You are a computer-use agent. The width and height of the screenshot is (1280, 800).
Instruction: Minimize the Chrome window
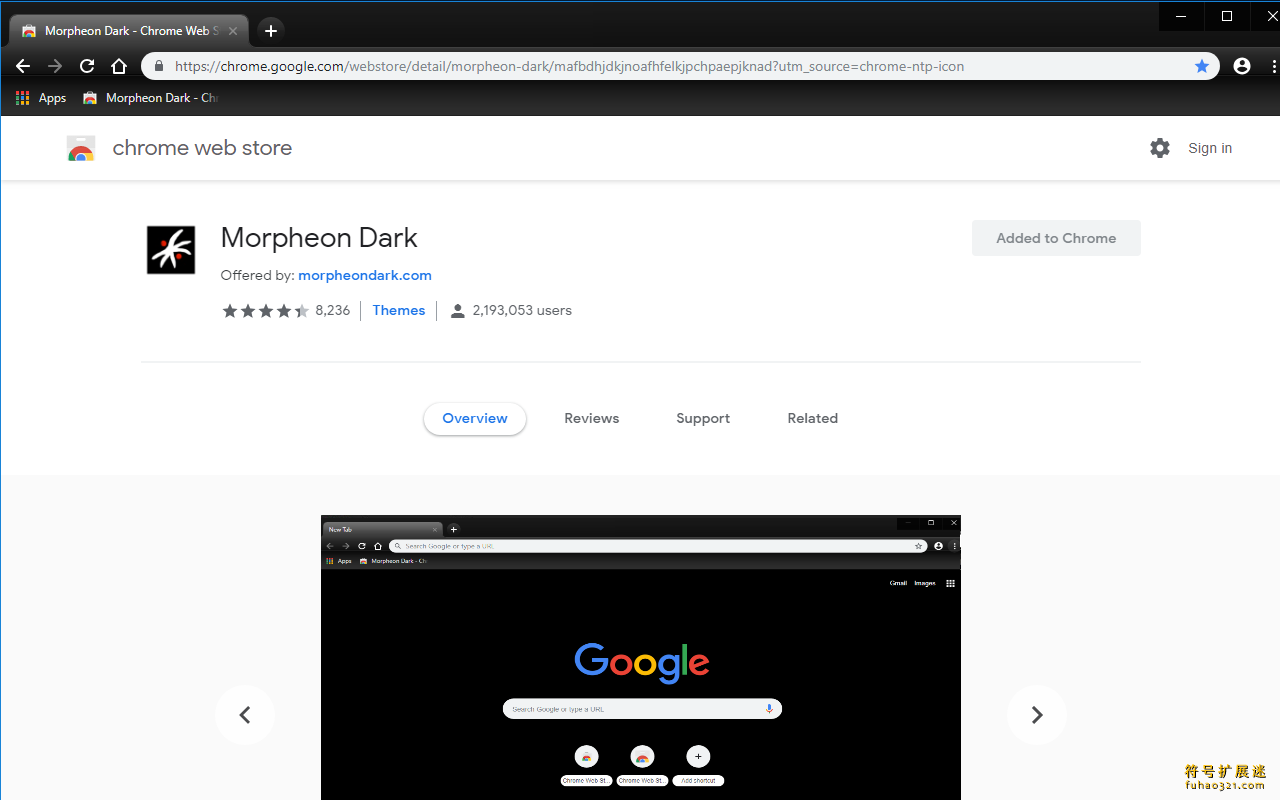tap(1182, 16)
